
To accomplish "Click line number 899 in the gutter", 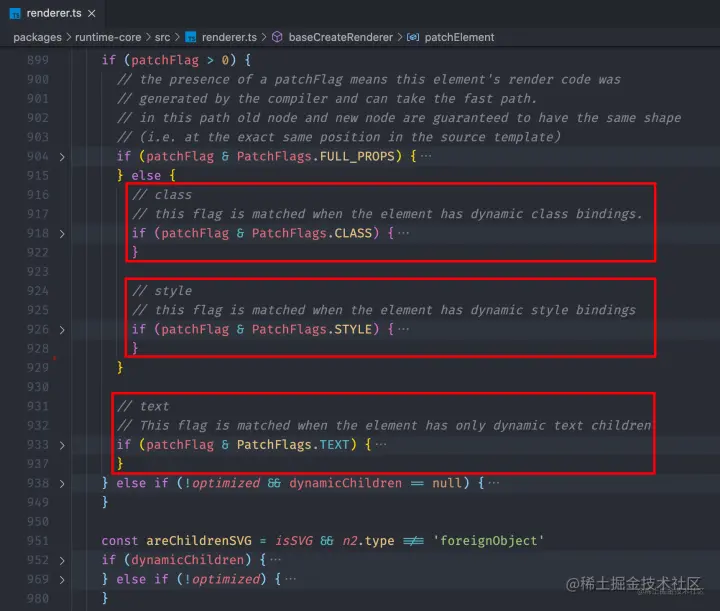I will pos(38,60).
